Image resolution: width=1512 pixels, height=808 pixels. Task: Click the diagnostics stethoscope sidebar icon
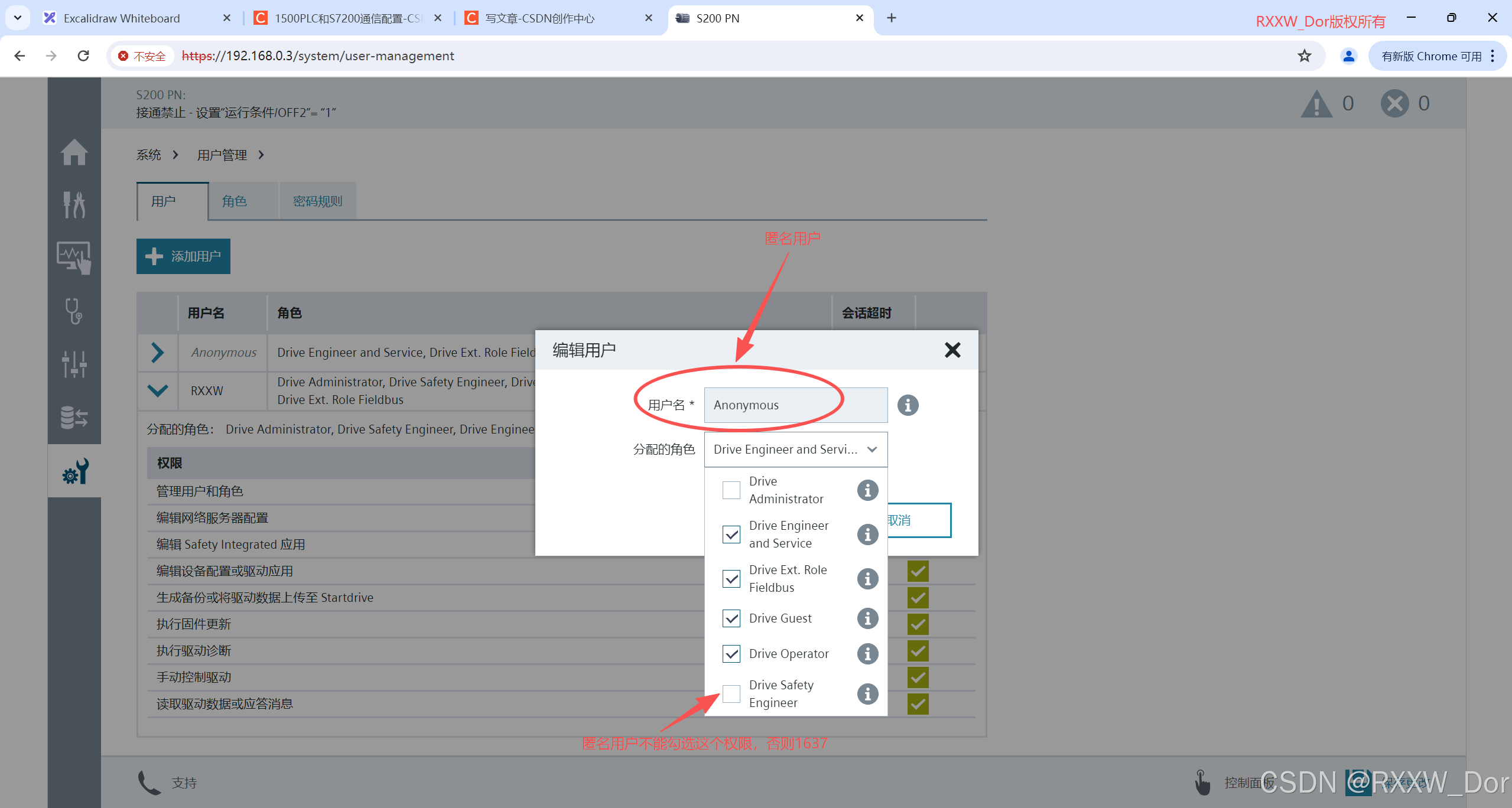pyautogui.click(x=74, y=311)
